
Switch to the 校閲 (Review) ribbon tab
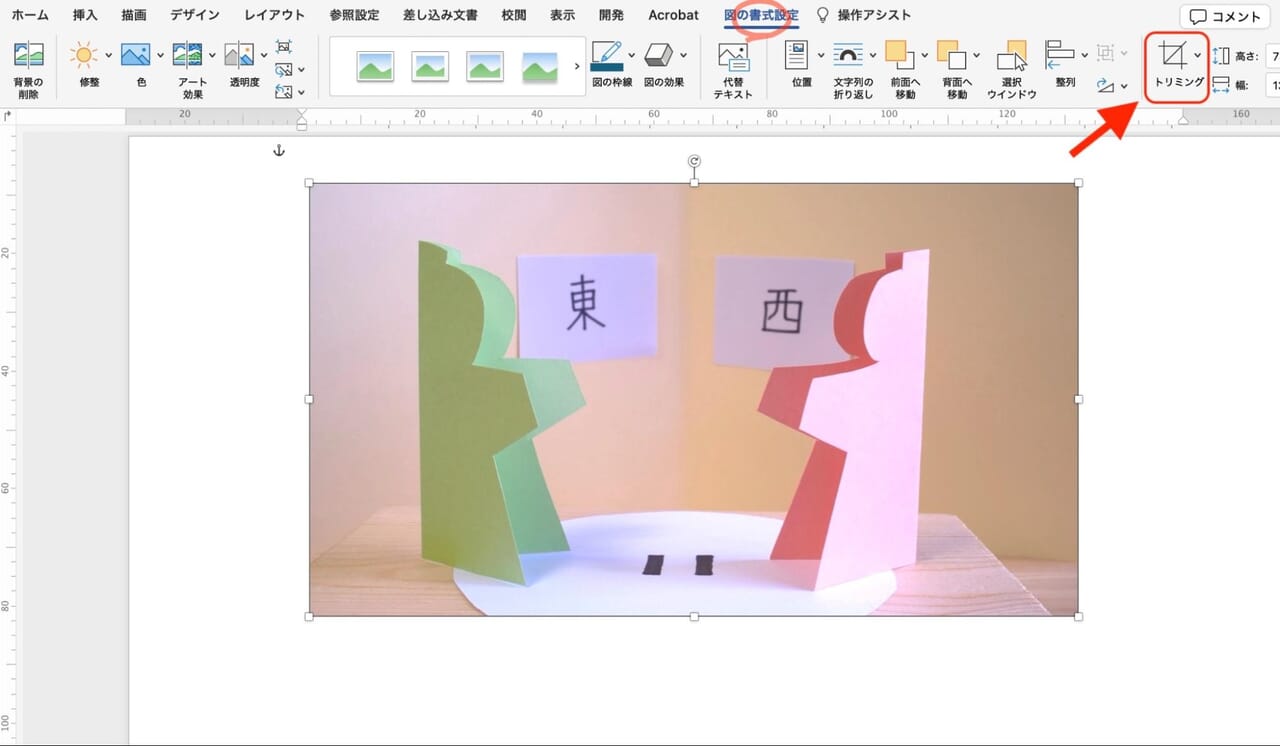click(x=513, y=15)
